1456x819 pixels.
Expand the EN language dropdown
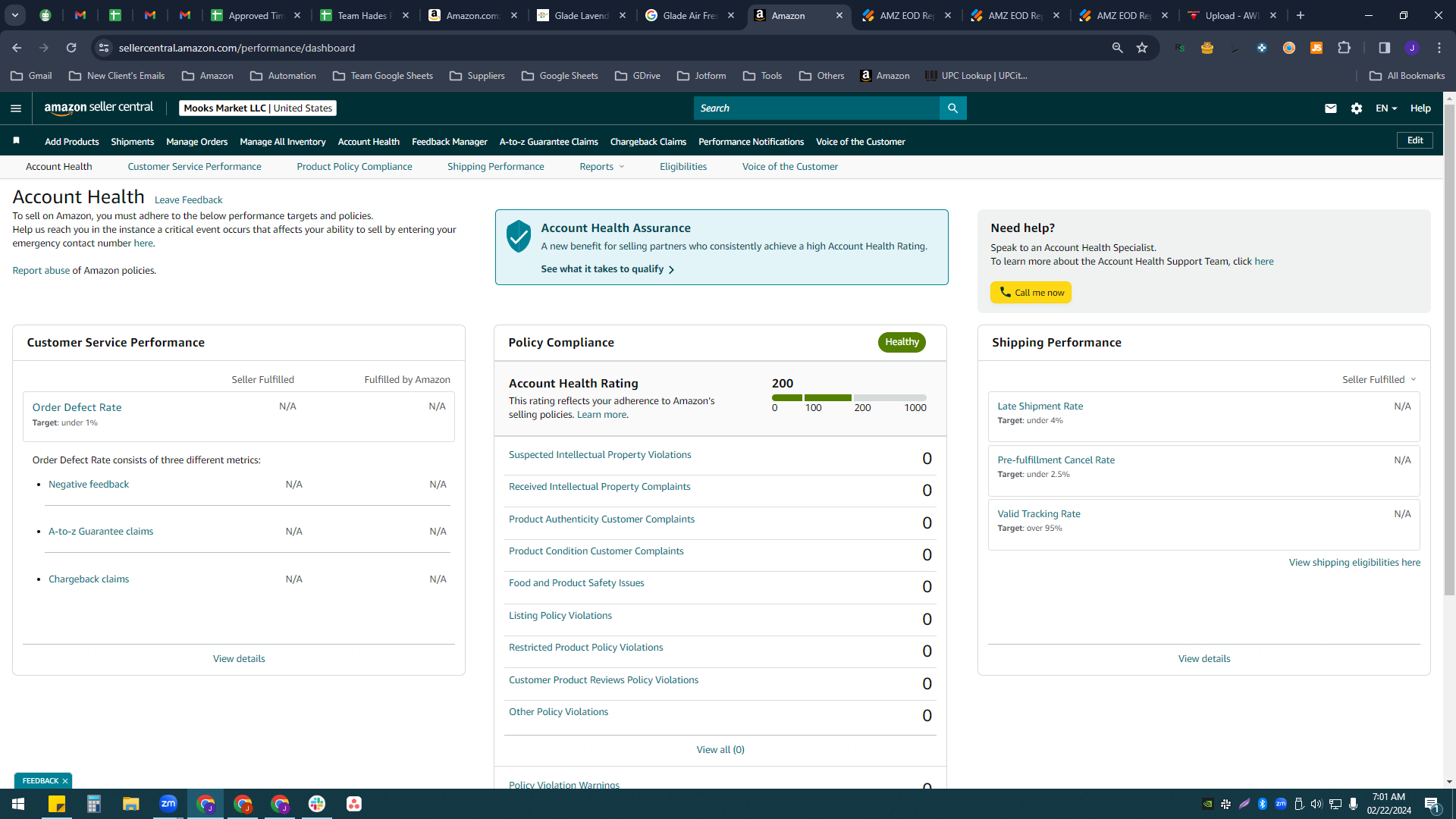pos(1386,108)
